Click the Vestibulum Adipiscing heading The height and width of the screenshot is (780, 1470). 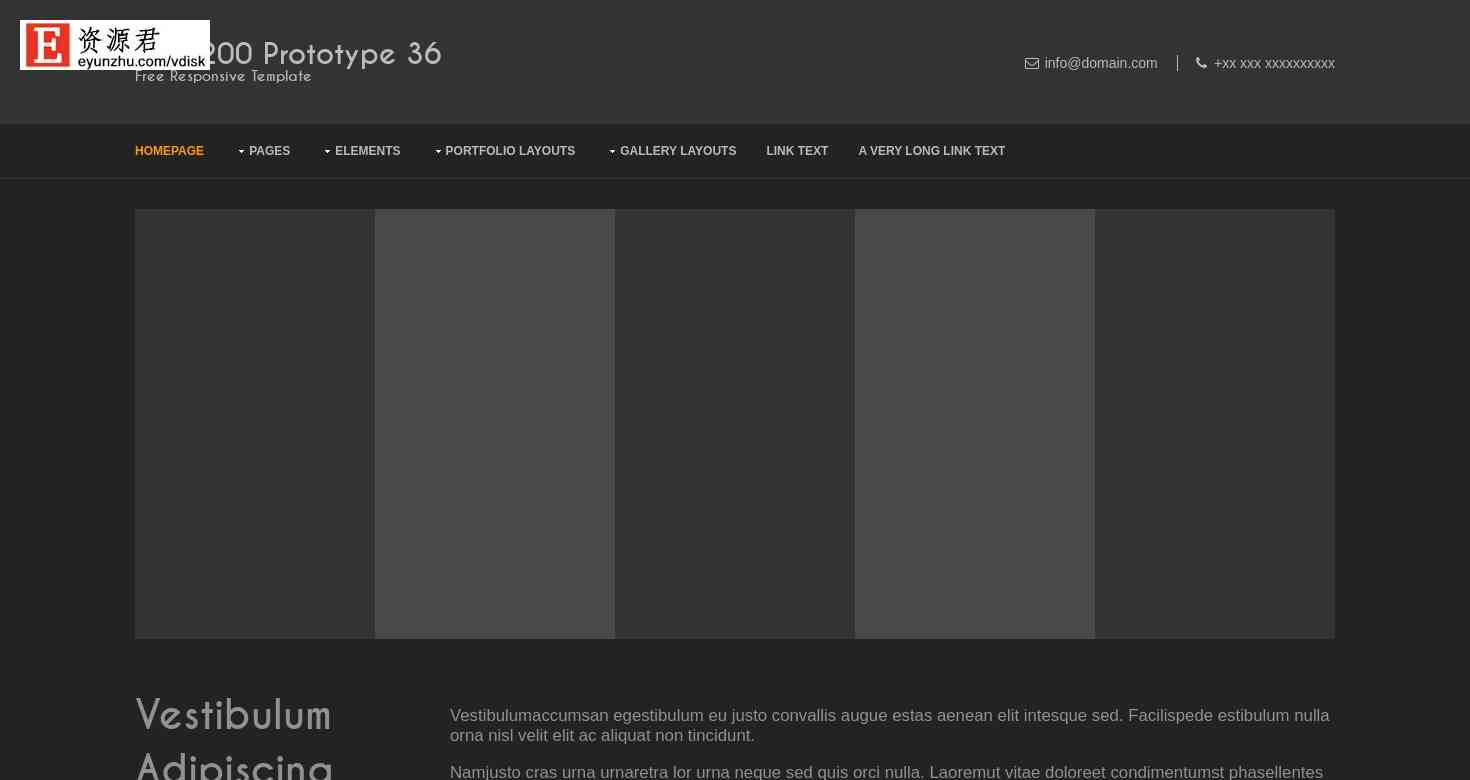[234, 738]
